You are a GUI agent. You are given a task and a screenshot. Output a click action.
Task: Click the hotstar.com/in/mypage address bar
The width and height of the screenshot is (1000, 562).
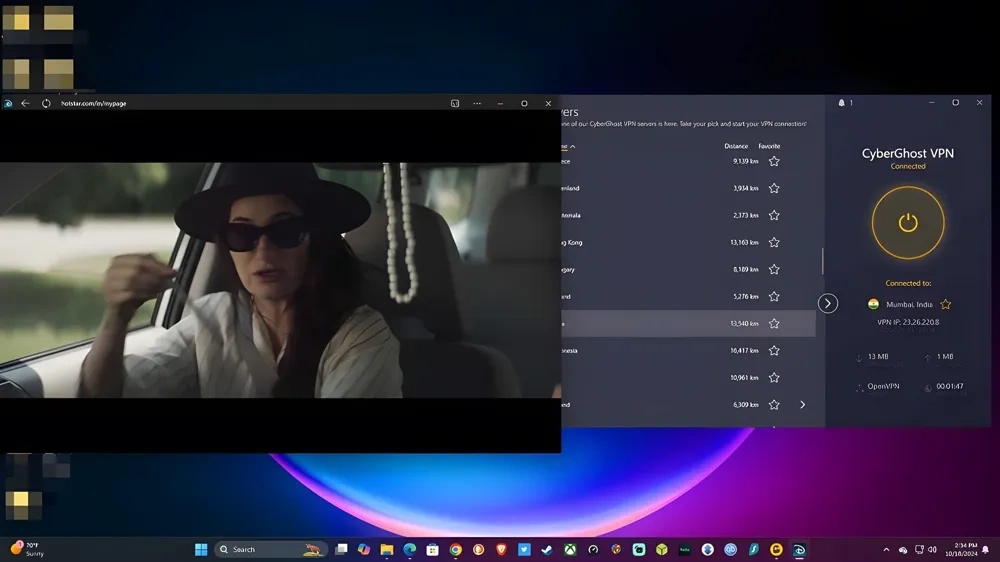coord(93,103)
